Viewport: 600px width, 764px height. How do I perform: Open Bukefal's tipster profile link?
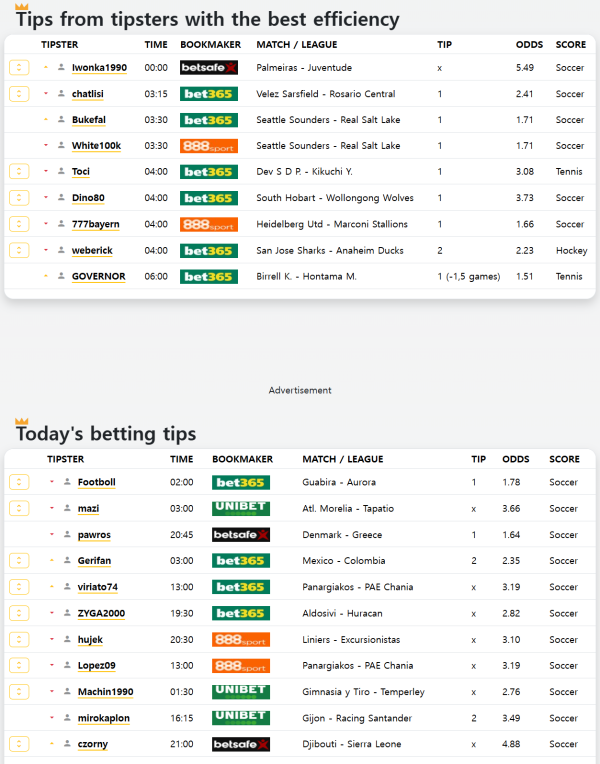(89, 120)
